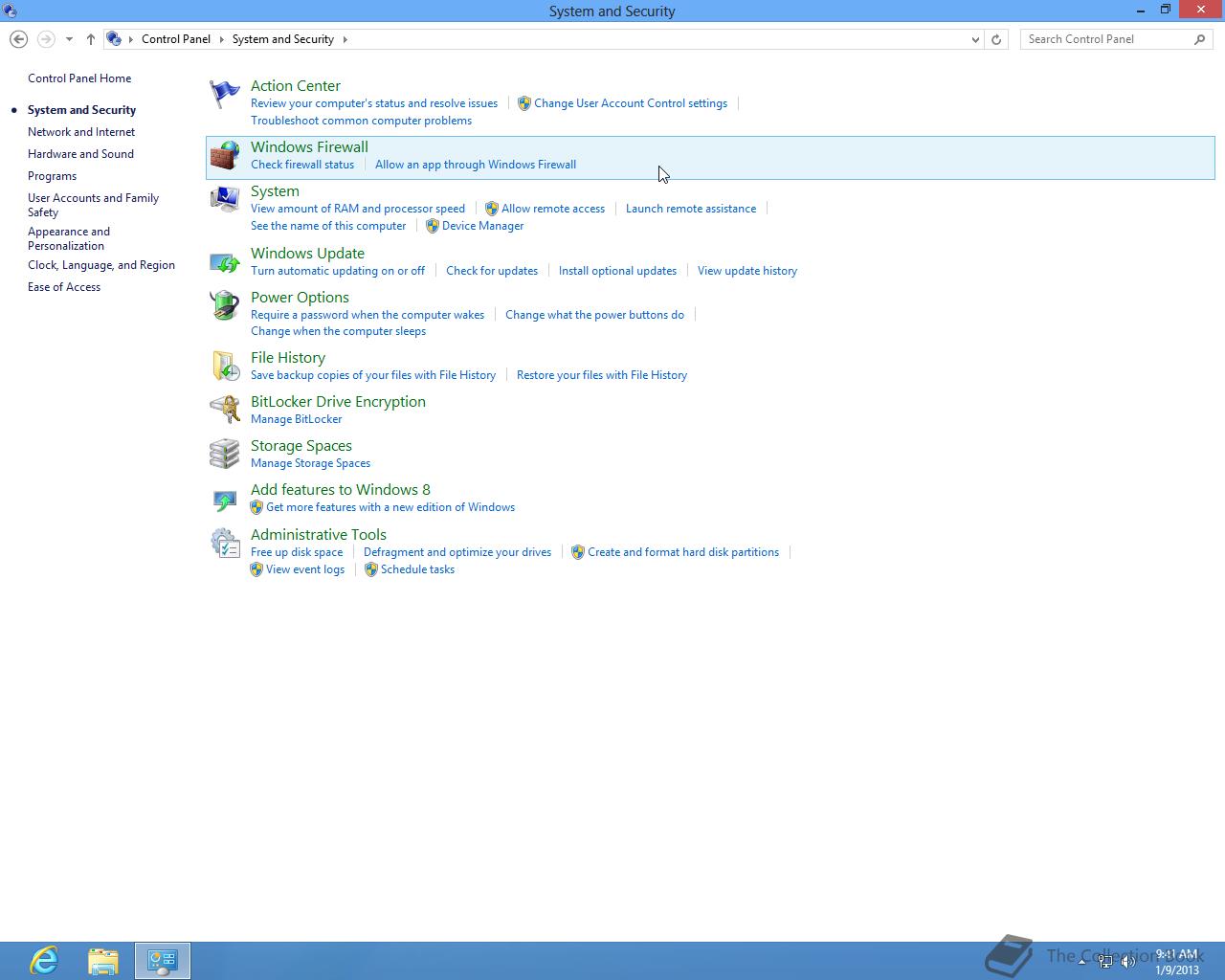Open File Explorer from the taskbar

(x=103, y=961)
